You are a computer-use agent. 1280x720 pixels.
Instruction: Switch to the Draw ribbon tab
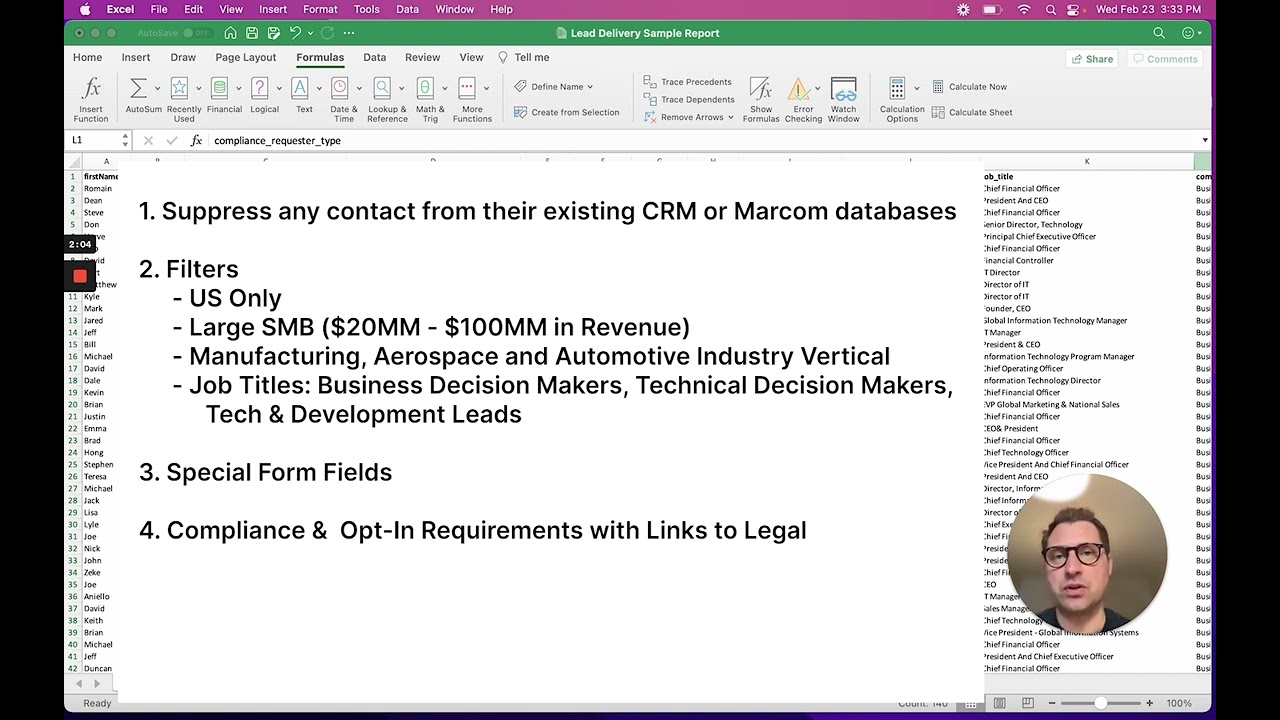[183, 57]
